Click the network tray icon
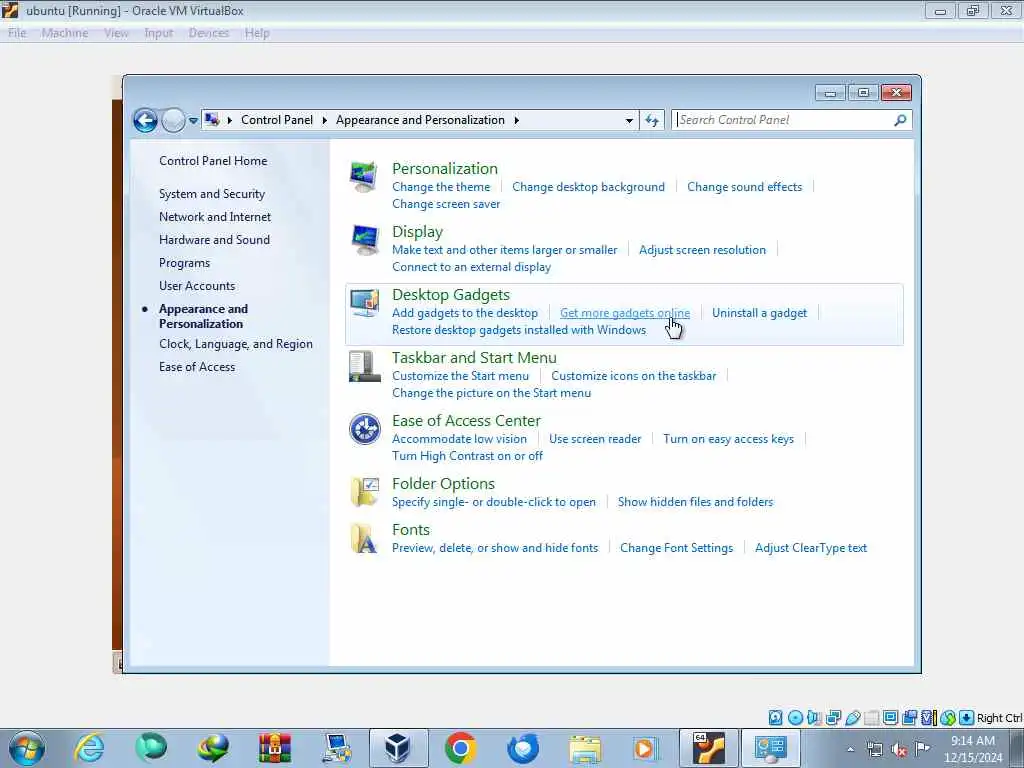Screen dimensions: 1024x768 click(x=874, y=749)
